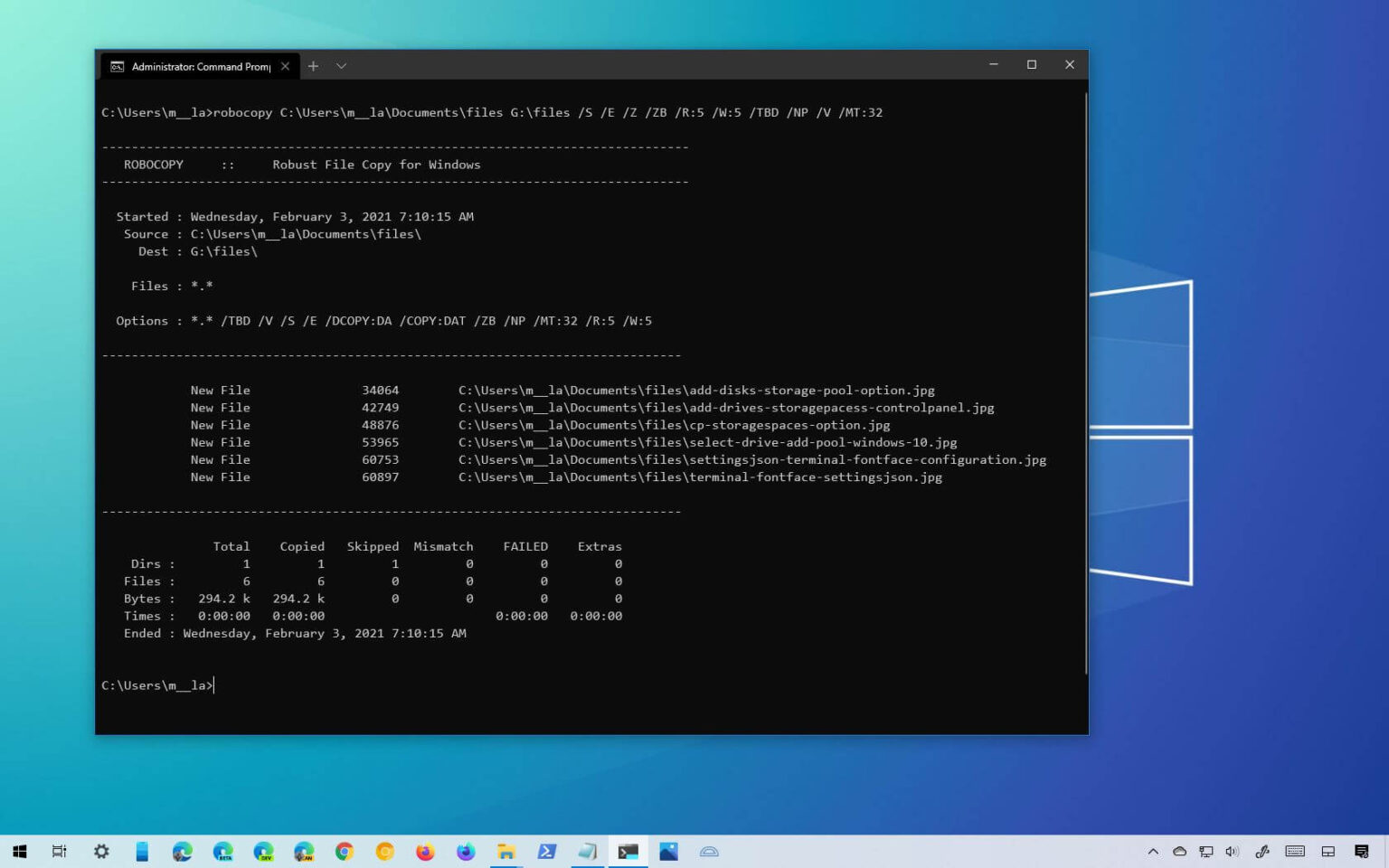Click the "FAILED" column header text
The image size is (1389, 868).
tap(525, 546)
